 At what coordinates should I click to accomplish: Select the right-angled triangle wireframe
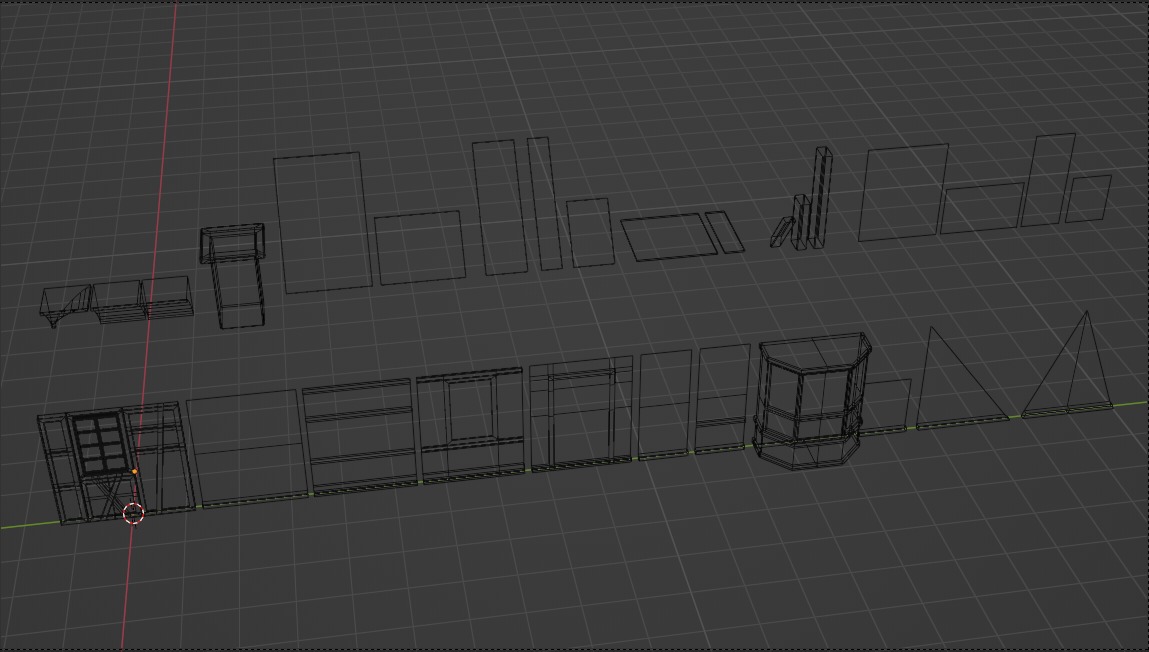pyautogui.click(x=961, y=377)
